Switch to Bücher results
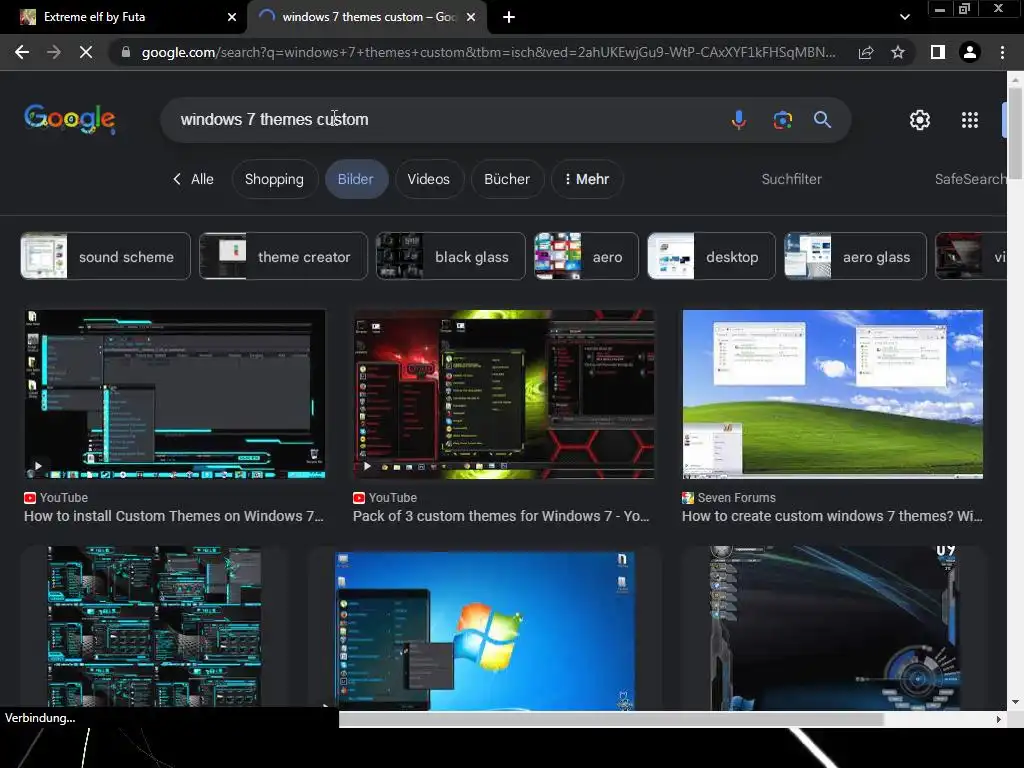The height and width of the screenshot is (768, 1024). pyautogui.click(x=507, y=179)
